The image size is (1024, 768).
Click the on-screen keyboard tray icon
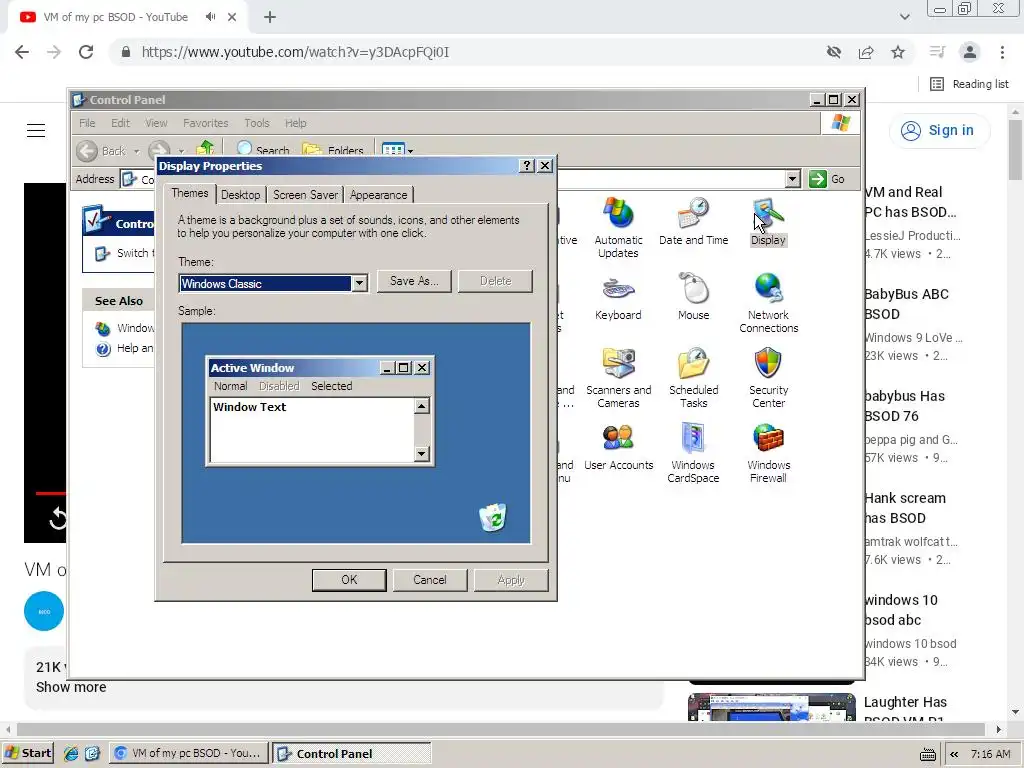tap(927, 754)
